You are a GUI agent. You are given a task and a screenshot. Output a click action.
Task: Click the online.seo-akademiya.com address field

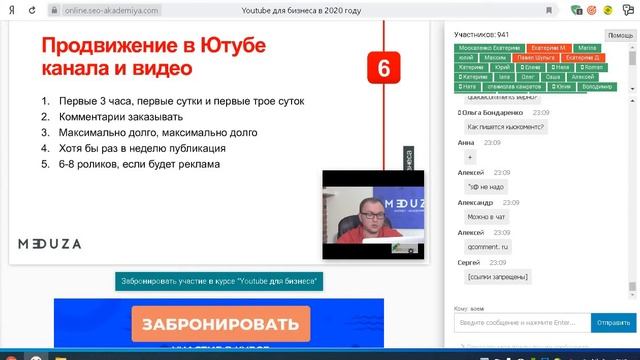111,11
